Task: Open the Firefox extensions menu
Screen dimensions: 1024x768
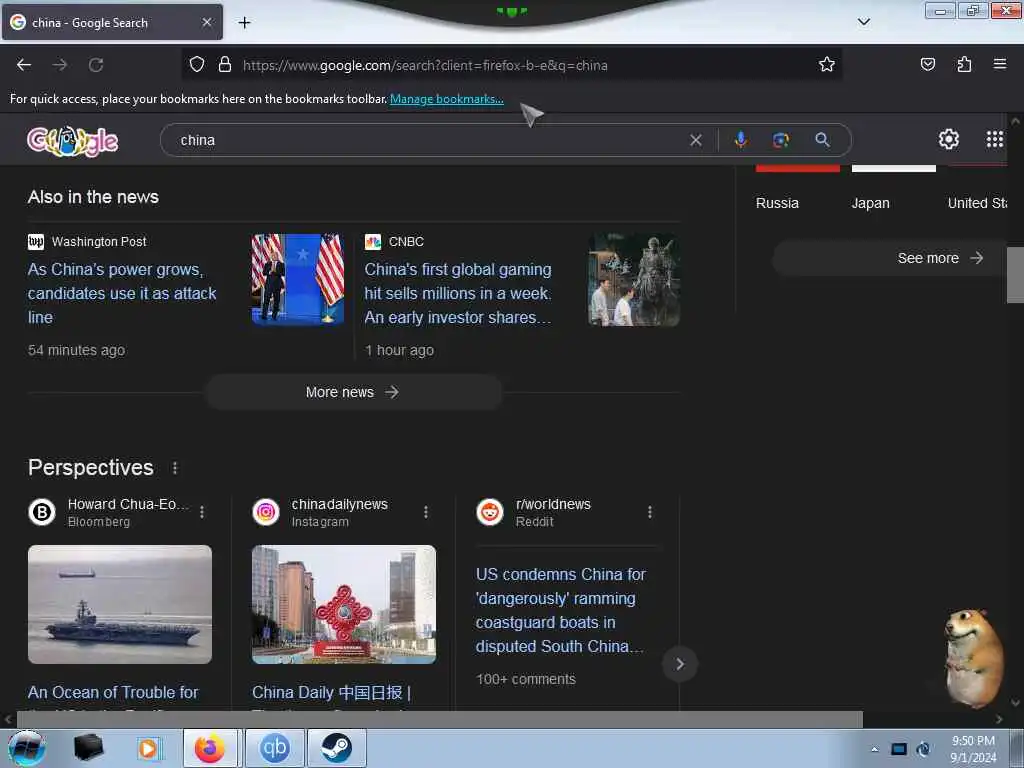Action: [964, 64]
